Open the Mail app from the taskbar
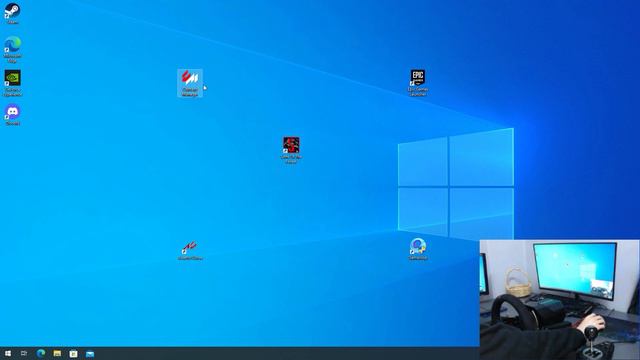640x360 pixels. pyautogui.click(x=90, y=353)
